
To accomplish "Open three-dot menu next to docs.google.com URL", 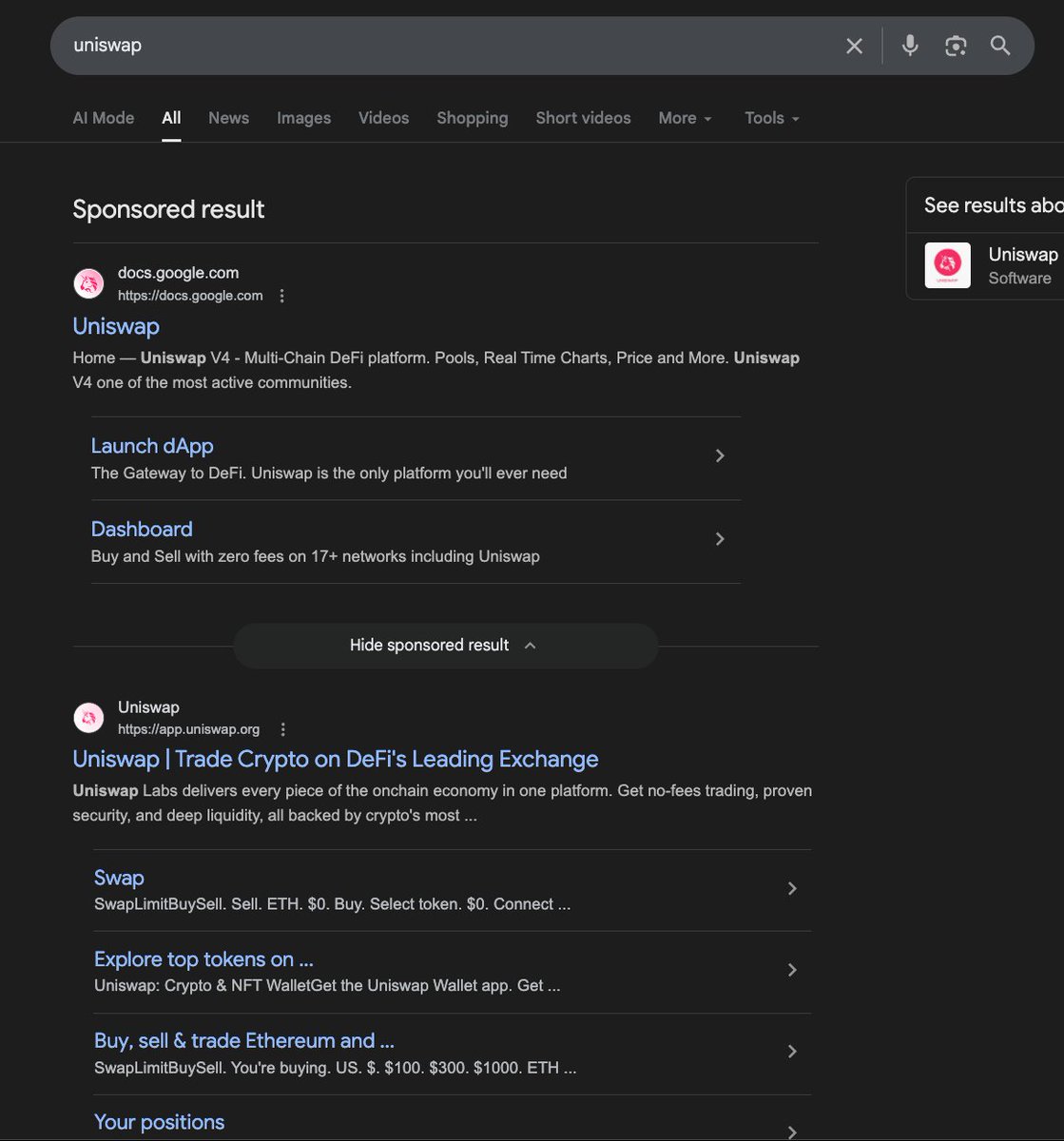I will coord(281,296).
